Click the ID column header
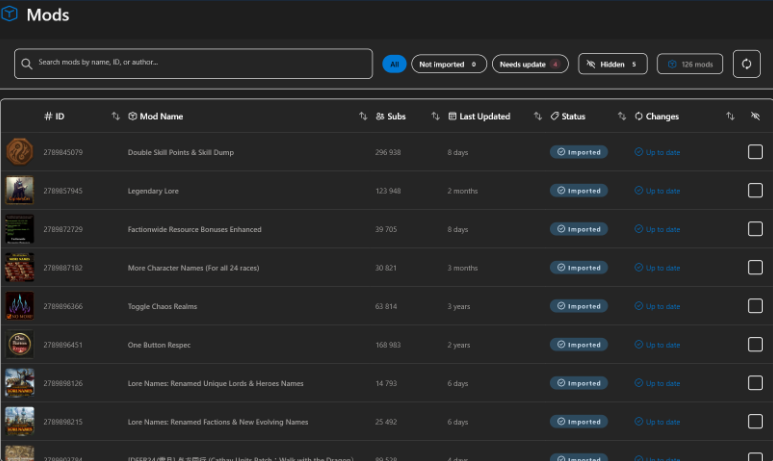Viewport: 773px width, 461px height. 54,116
